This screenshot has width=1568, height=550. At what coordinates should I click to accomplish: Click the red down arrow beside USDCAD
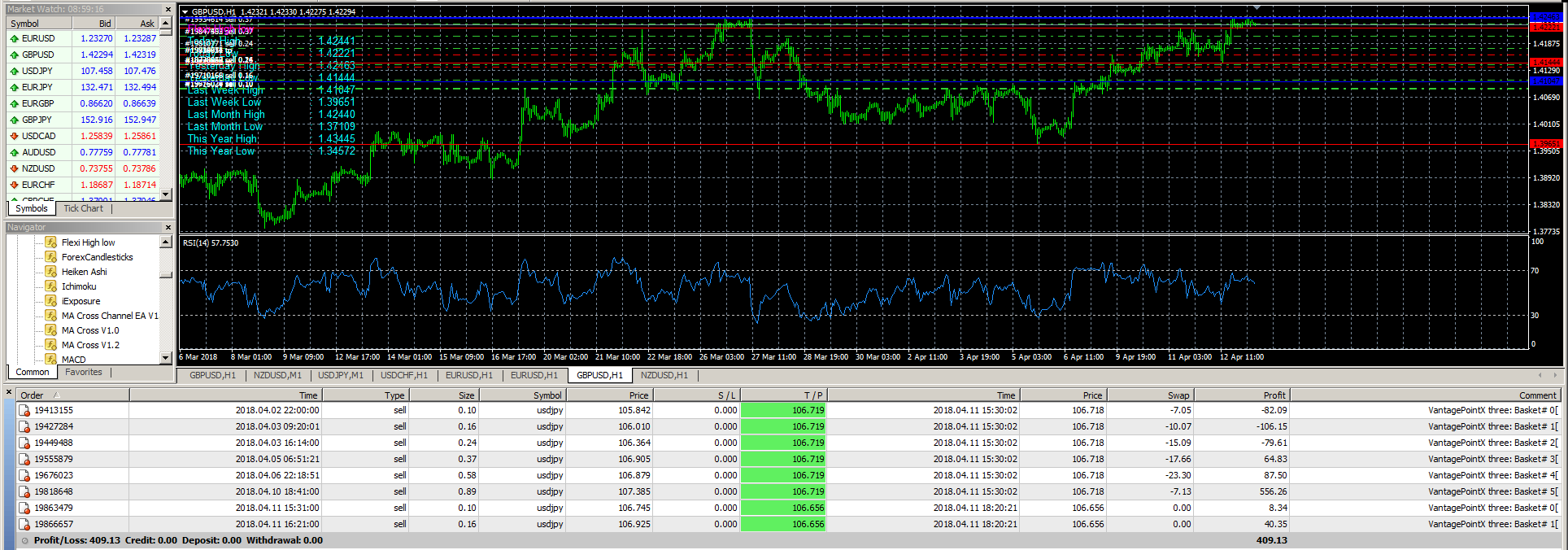pos(15,136)
